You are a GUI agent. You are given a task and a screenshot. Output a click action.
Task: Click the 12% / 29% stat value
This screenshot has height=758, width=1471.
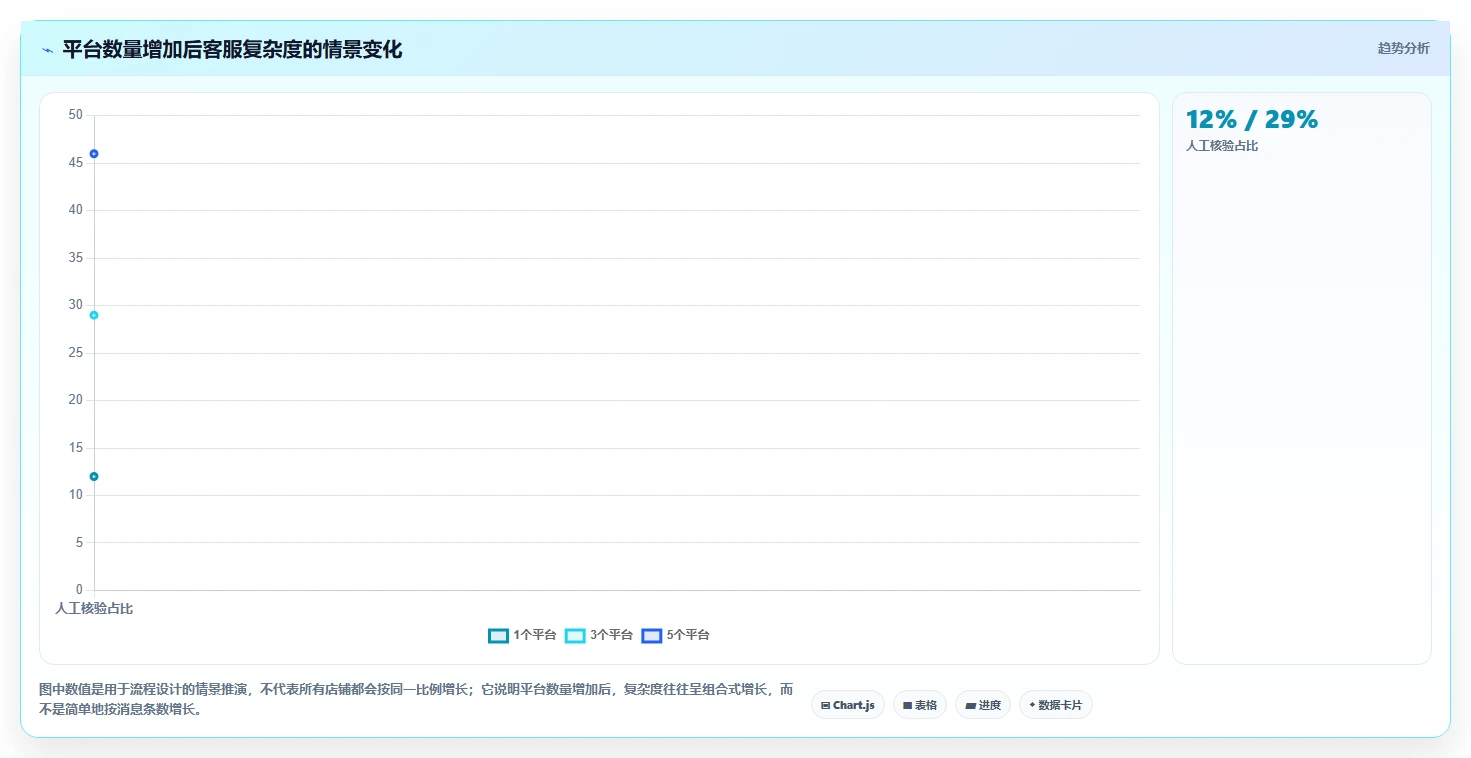tap(1252, 119)
